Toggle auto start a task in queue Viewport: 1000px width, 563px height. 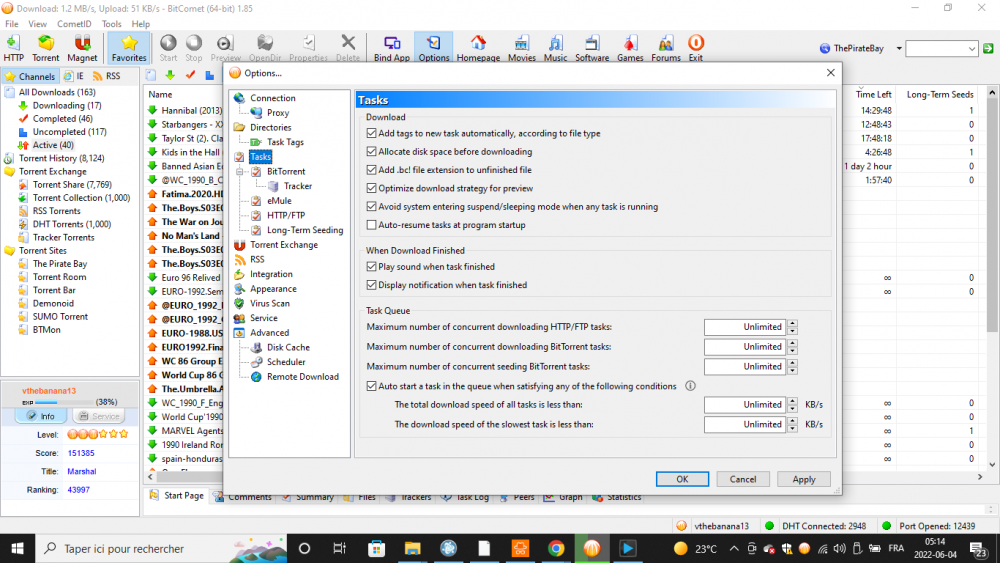tap(371, 386)
